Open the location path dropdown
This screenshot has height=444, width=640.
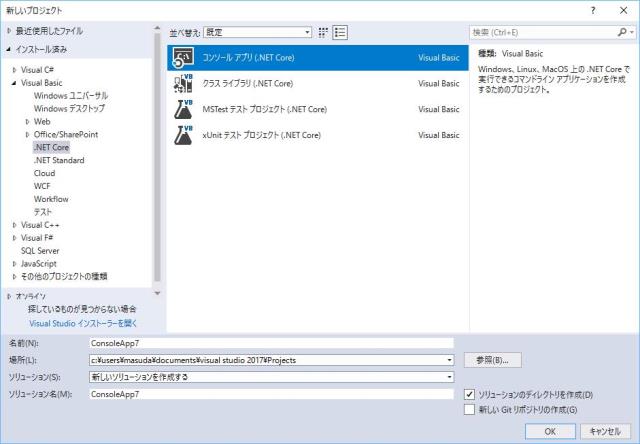[x=451, y=359]
